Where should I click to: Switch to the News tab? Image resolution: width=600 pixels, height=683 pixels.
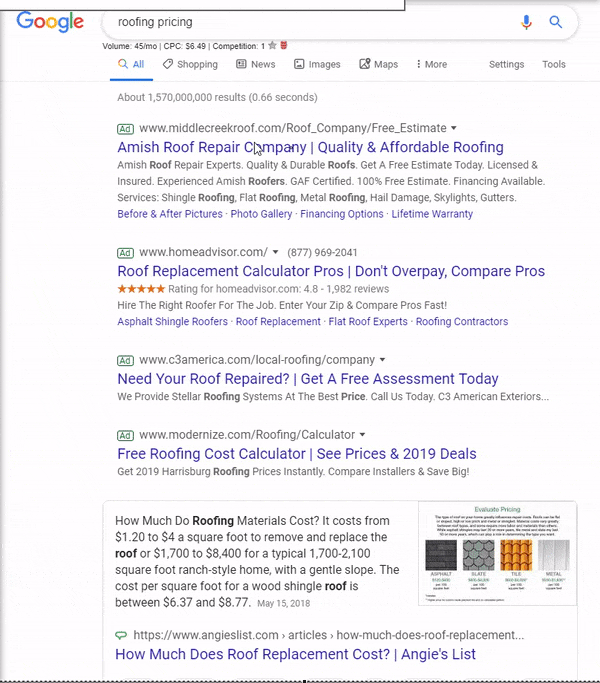click(x=256, y=64)
